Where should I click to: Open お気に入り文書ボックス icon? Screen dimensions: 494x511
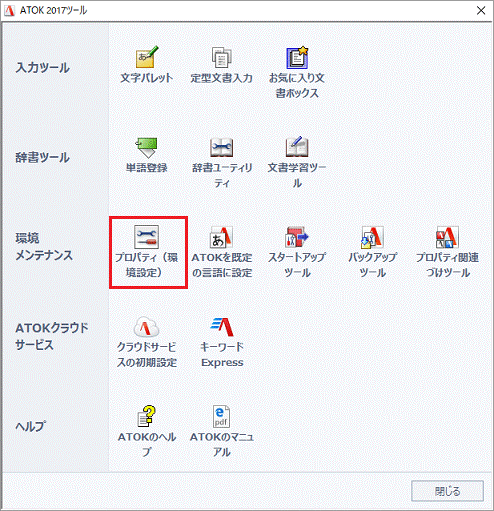point(297,57)
